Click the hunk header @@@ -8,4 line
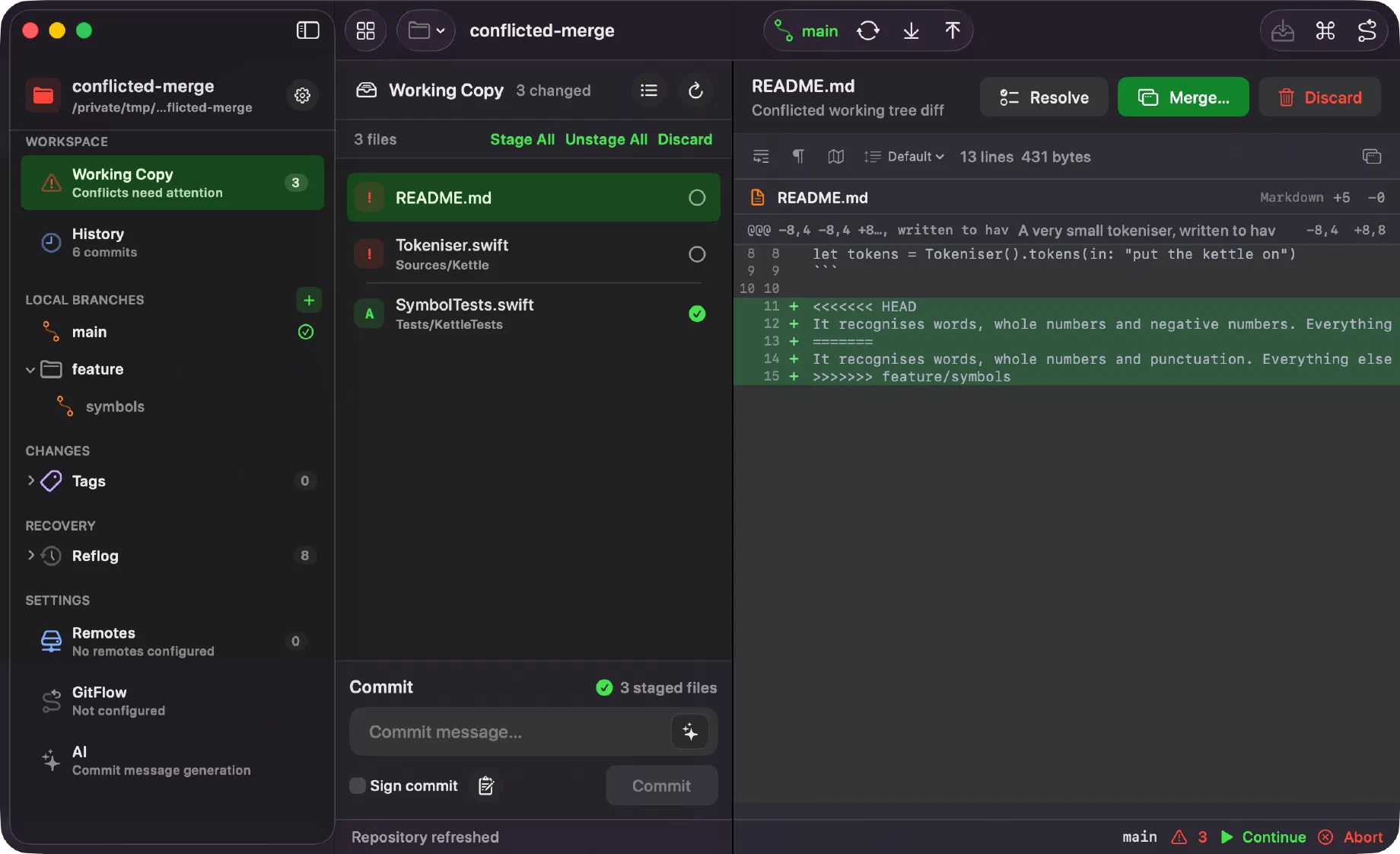The image size is (1400, 854). coord(1066,230)
